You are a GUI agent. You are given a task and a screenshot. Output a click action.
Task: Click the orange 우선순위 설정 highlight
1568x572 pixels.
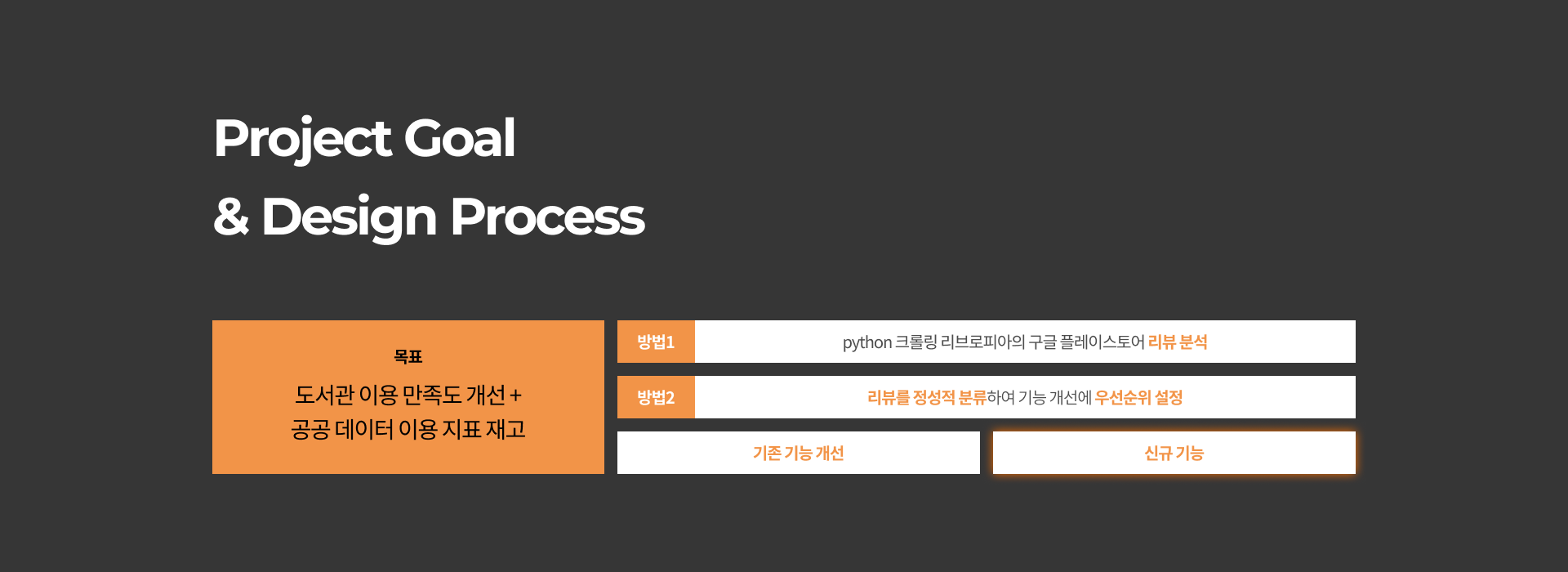1138,398
